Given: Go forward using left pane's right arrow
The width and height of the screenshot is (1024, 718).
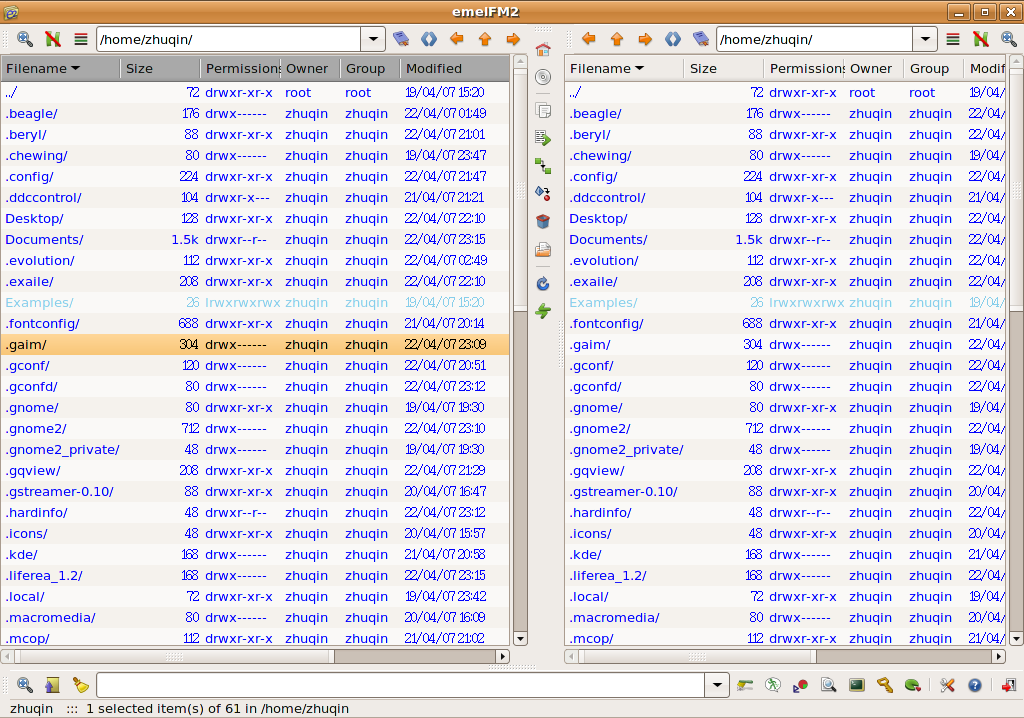Looking at the screenshot, I should coord(513,39).
